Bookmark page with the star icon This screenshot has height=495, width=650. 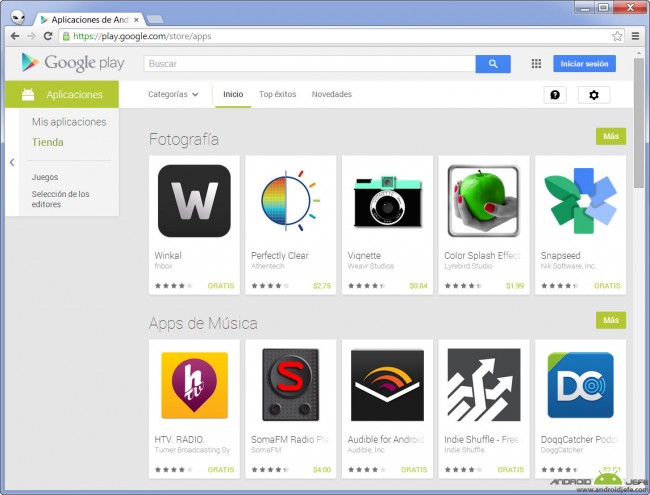pos(617,36)
